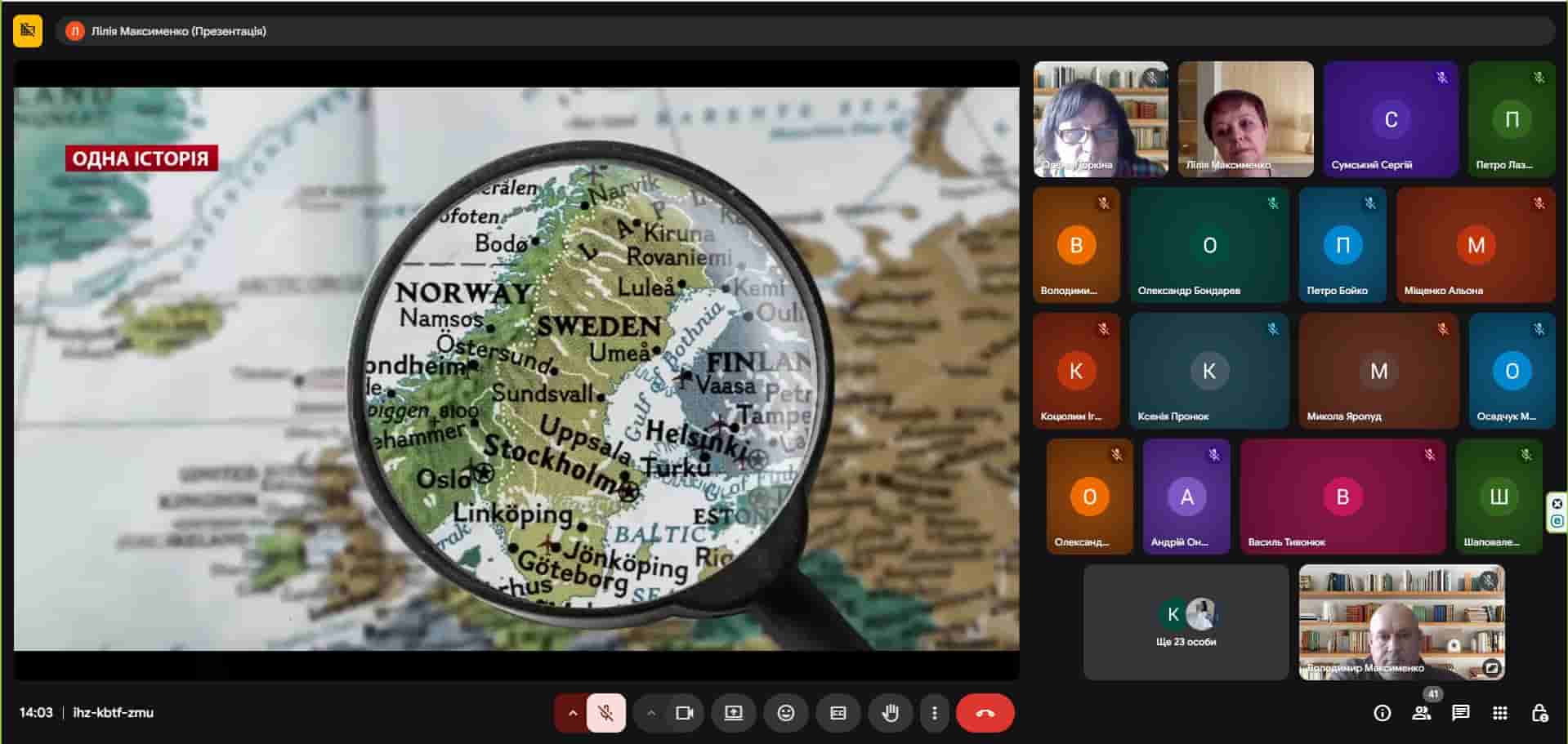Toggle closed captions
1568x744 pixels.
click(838, 713)
